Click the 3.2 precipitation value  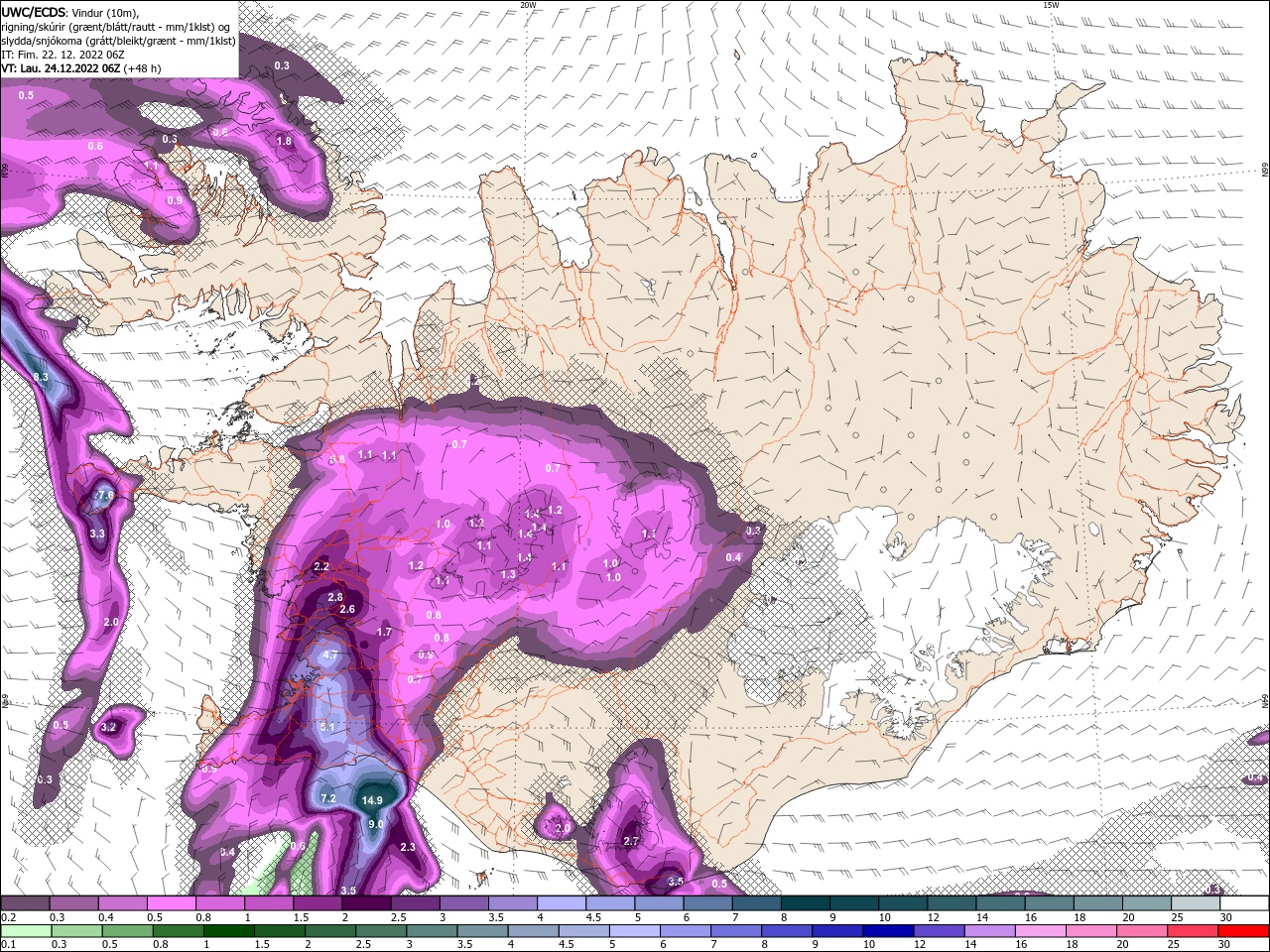click(109, 727)
